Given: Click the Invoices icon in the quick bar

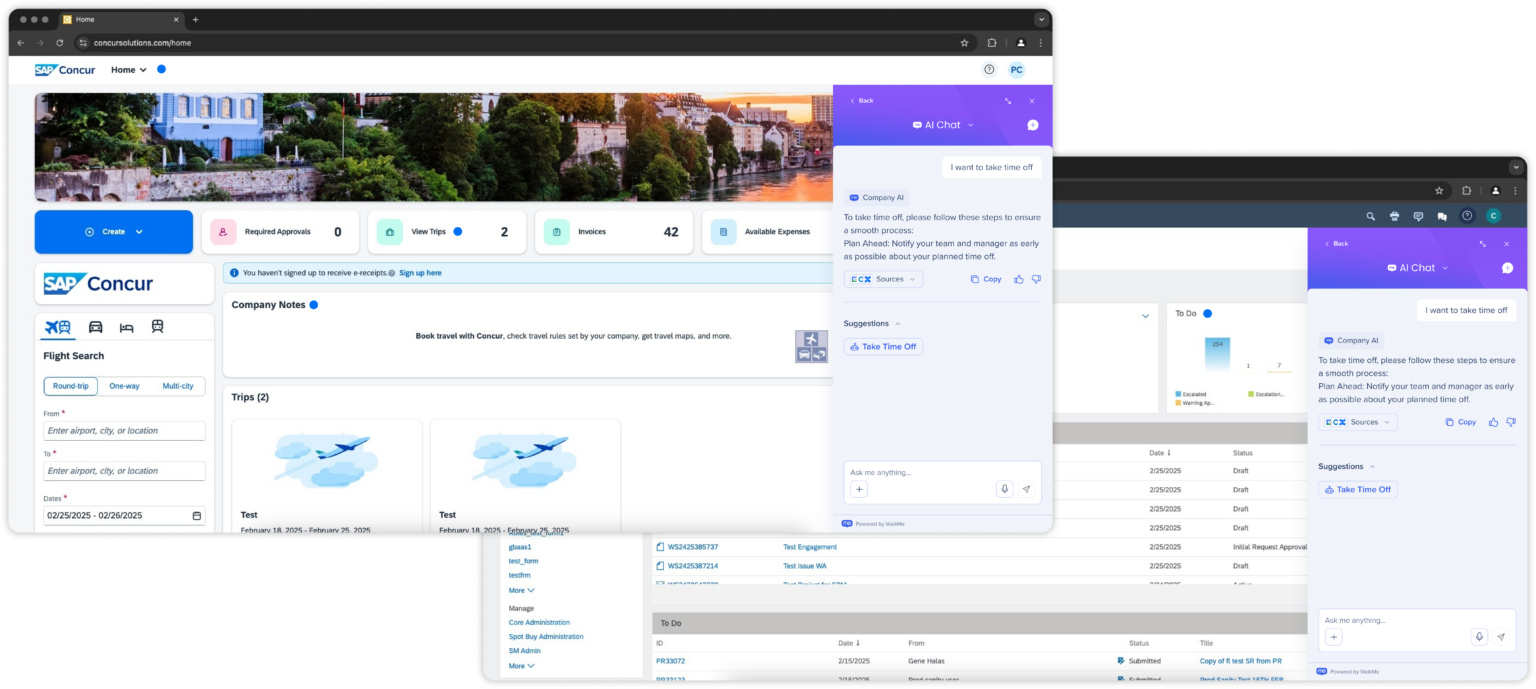Looking at the screenshot, I should pyautogui.click(x=556, y=231).
